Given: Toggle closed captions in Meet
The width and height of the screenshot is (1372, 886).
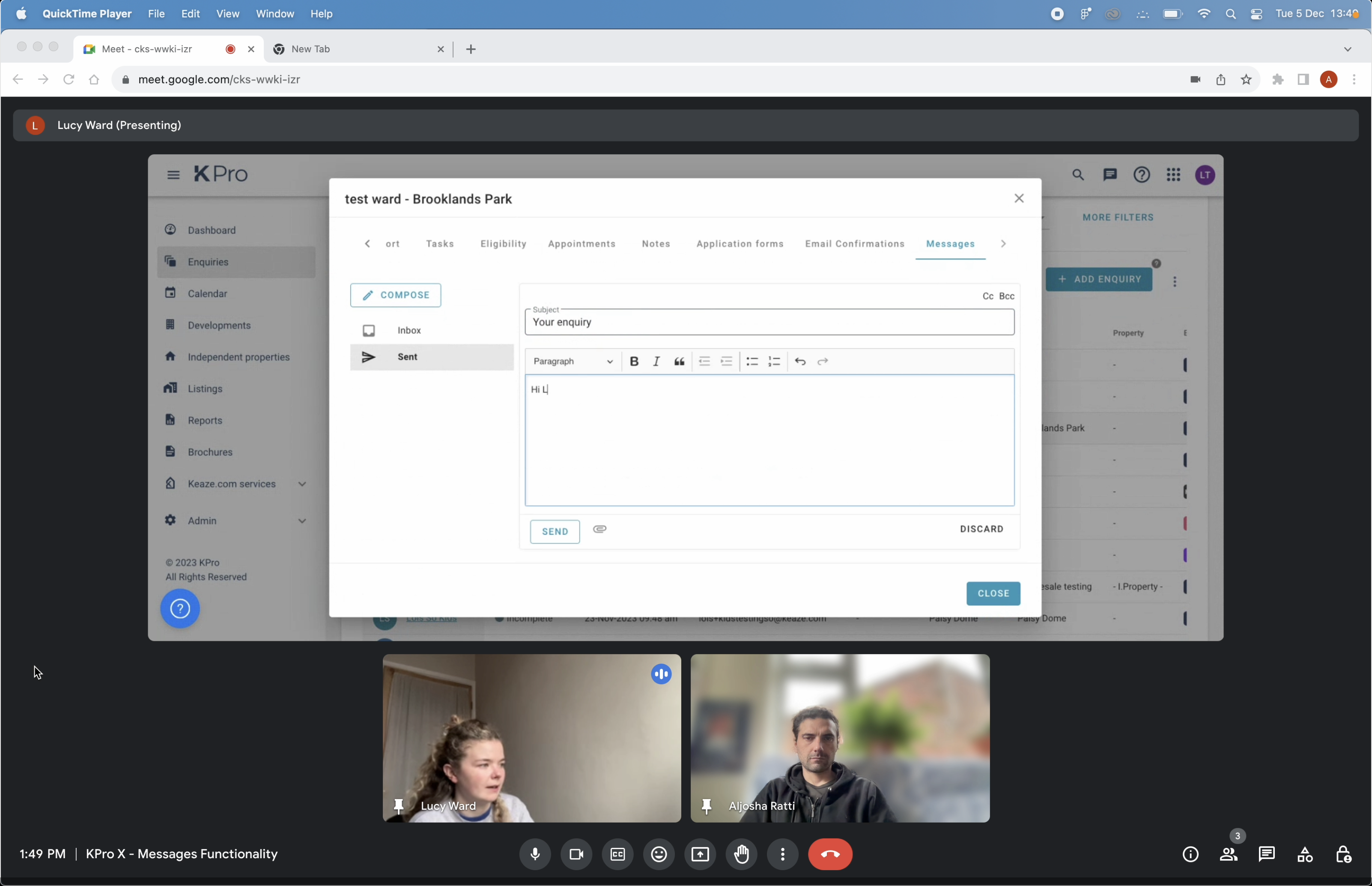Looking at the screenshot, I should click(617, 854).
